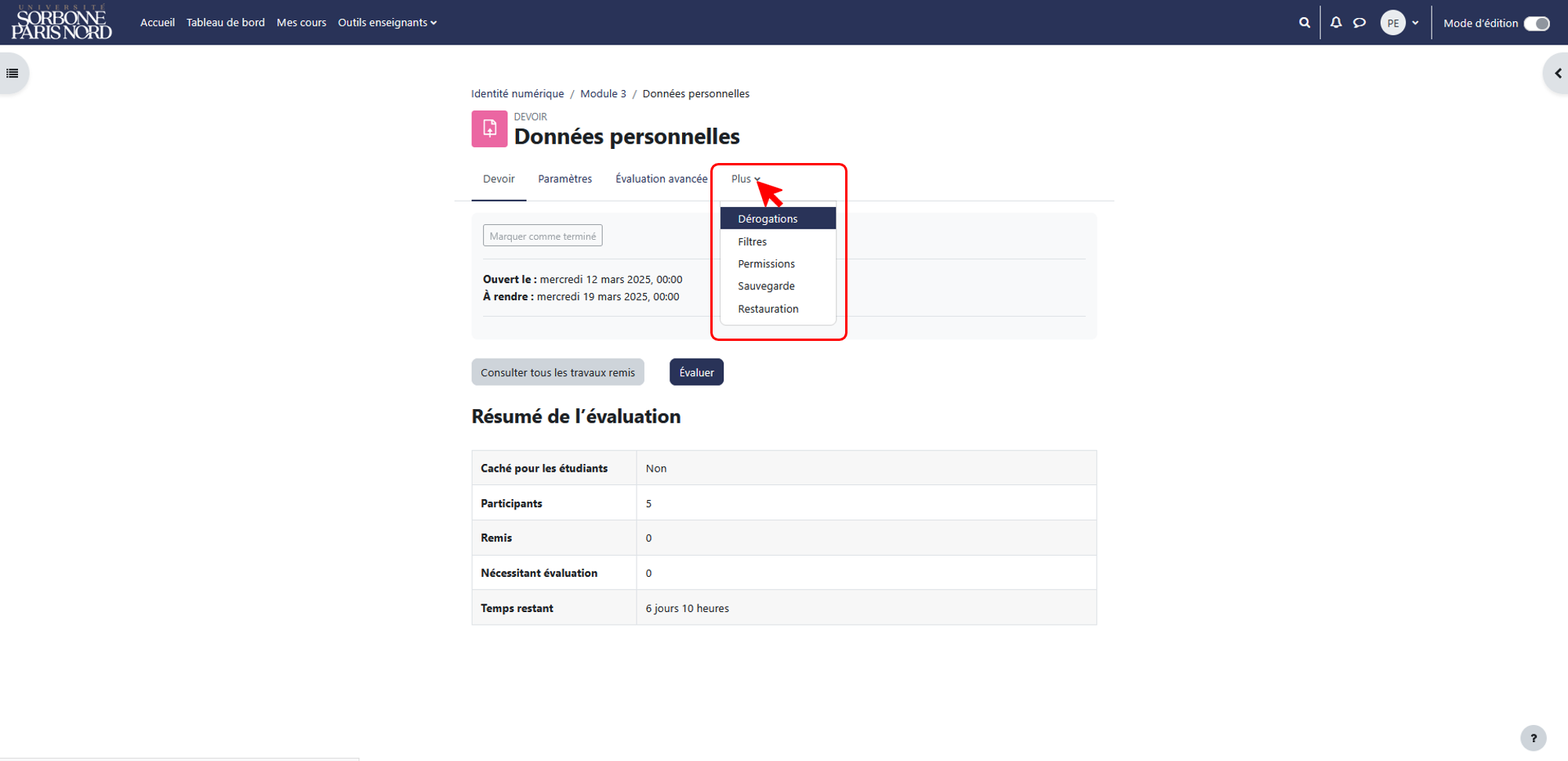The height and width of the screenshot is (761, 1568).
Task: Open the search magnifier icon
Action: pos(1305,23)
